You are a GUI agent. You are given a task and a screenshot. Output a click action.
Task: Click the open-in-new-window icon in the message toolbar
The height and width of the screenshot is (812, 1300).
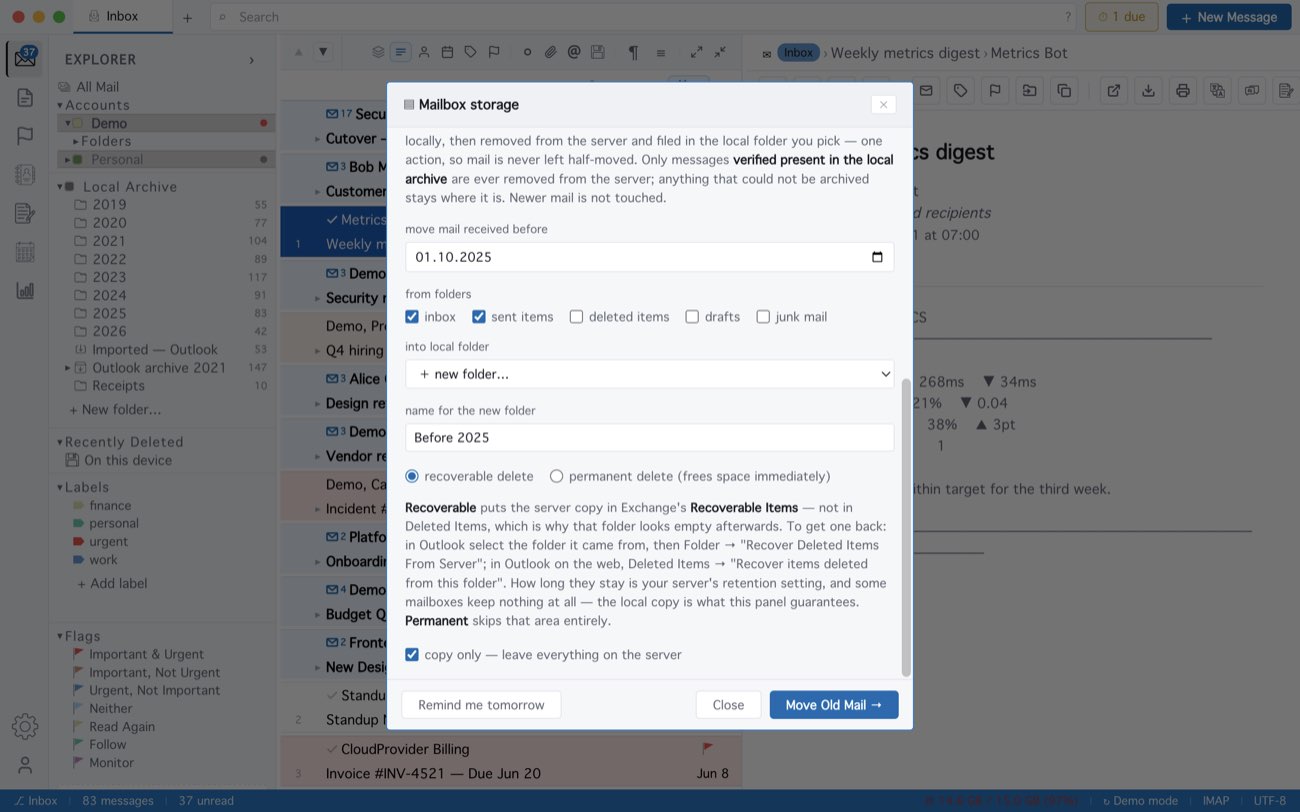(x=1113, y=91)
